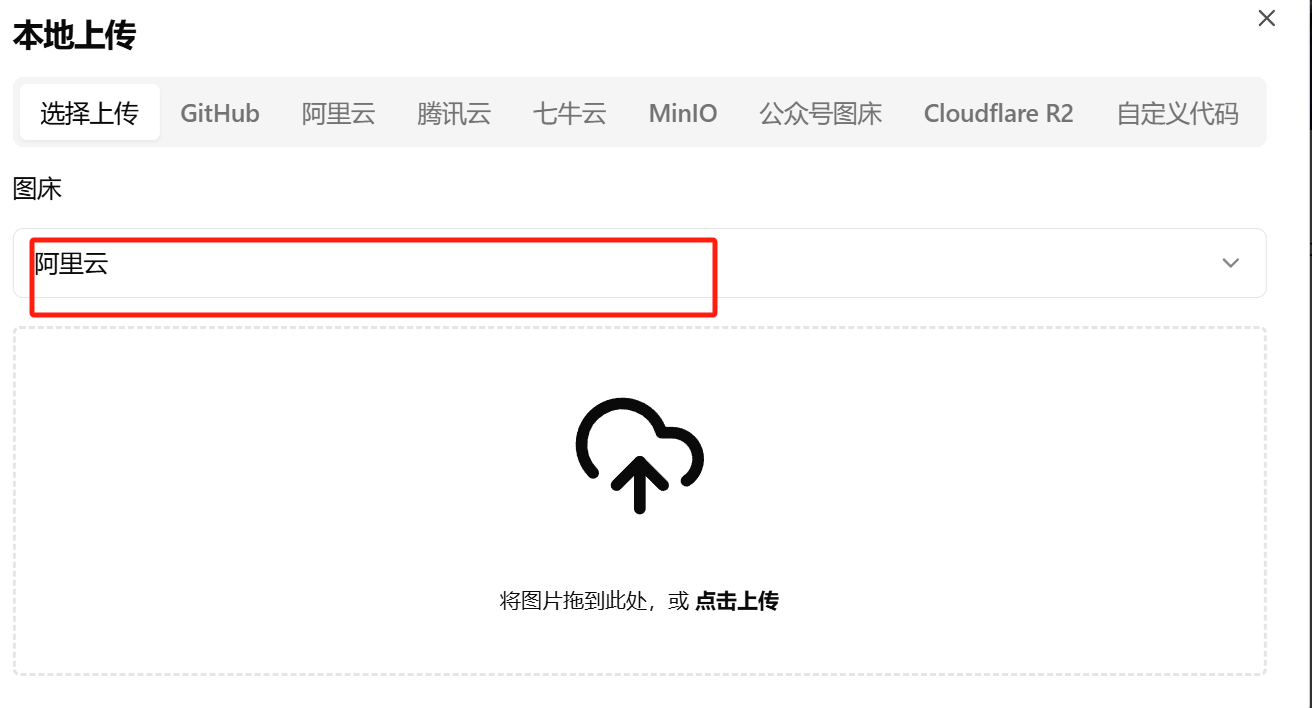Click the cloud upload icon
Screen dimensions: 1312x708
click(x=640, y=455)
